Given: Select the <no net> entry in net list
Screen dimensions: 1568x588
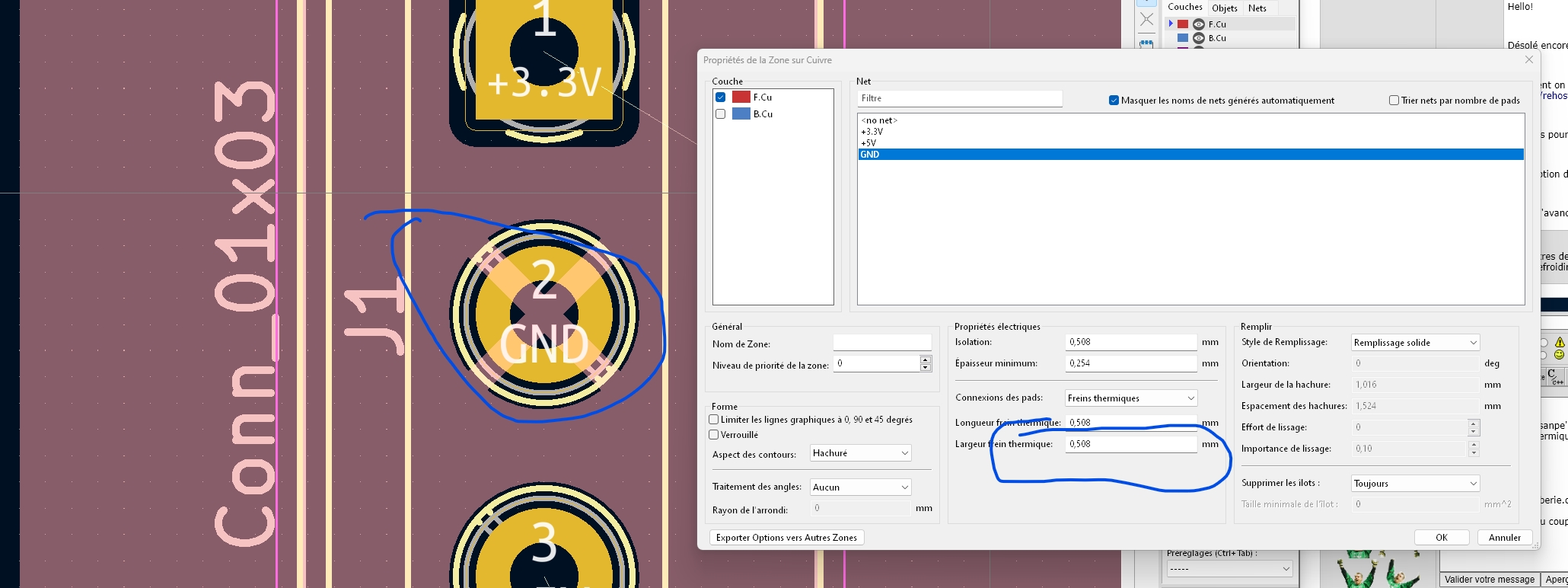Looking at the screenshot, I should (x=1190, y=120).
